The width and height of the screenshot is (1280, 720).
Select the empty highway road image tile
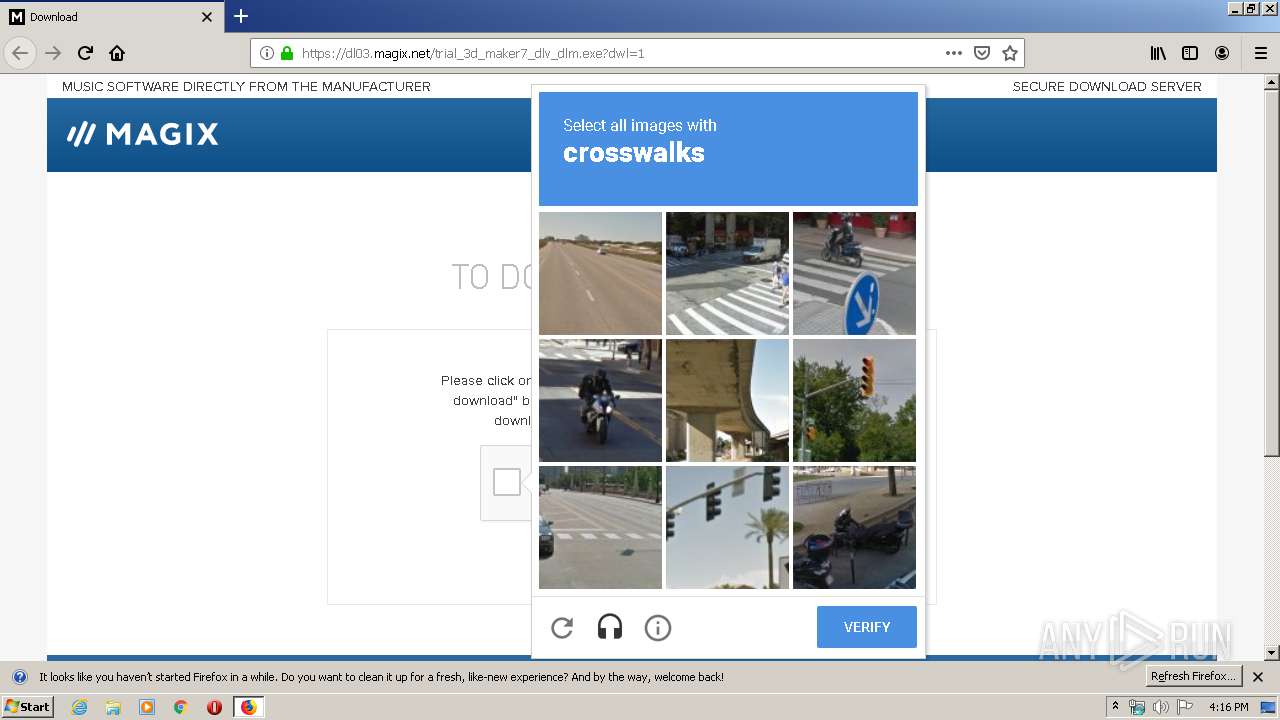pyautogui.click(x=600, y=273)
